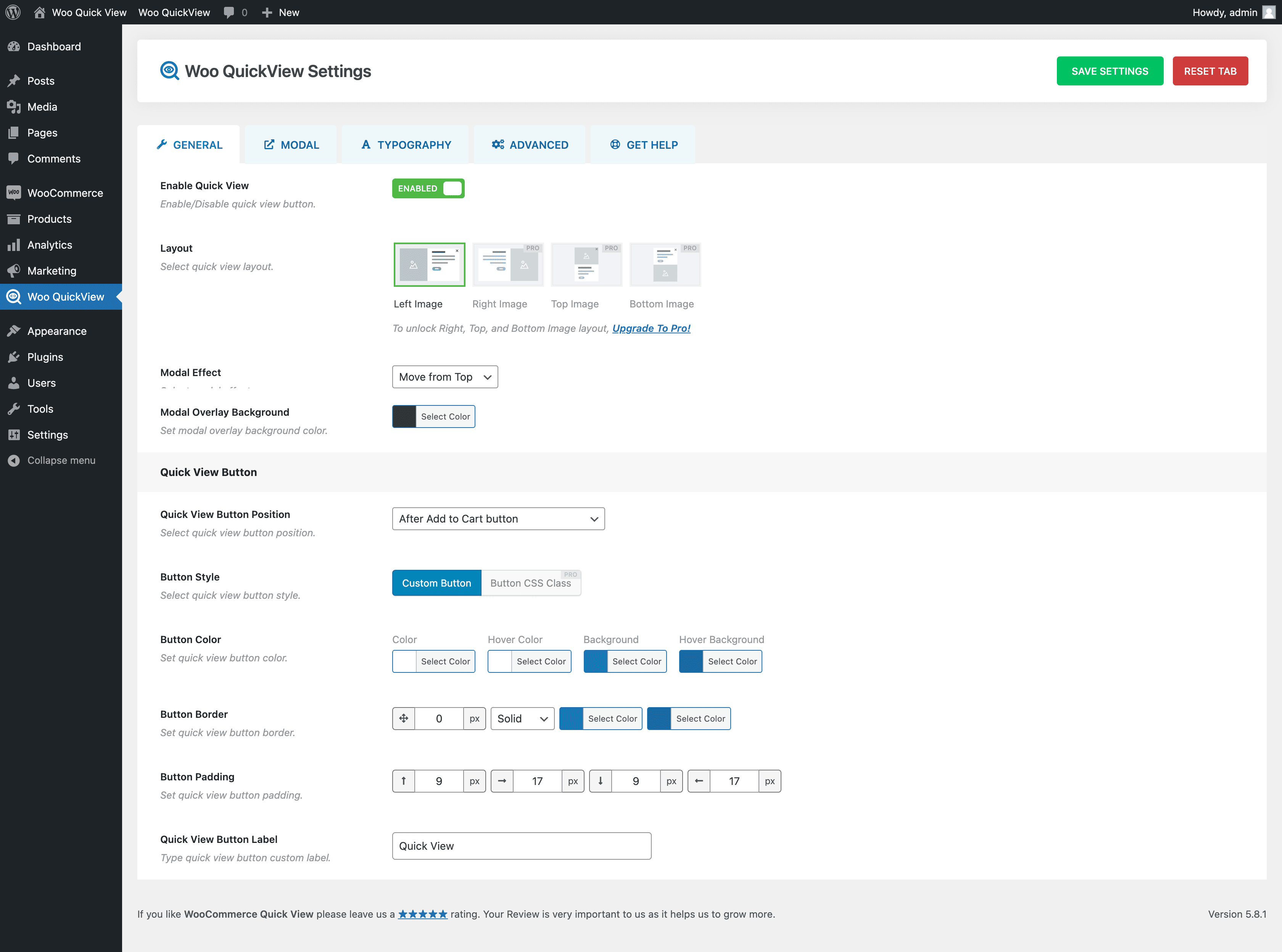Click the Posts pin icon
The image size is (1282, 952).
(x=14, y=81)
